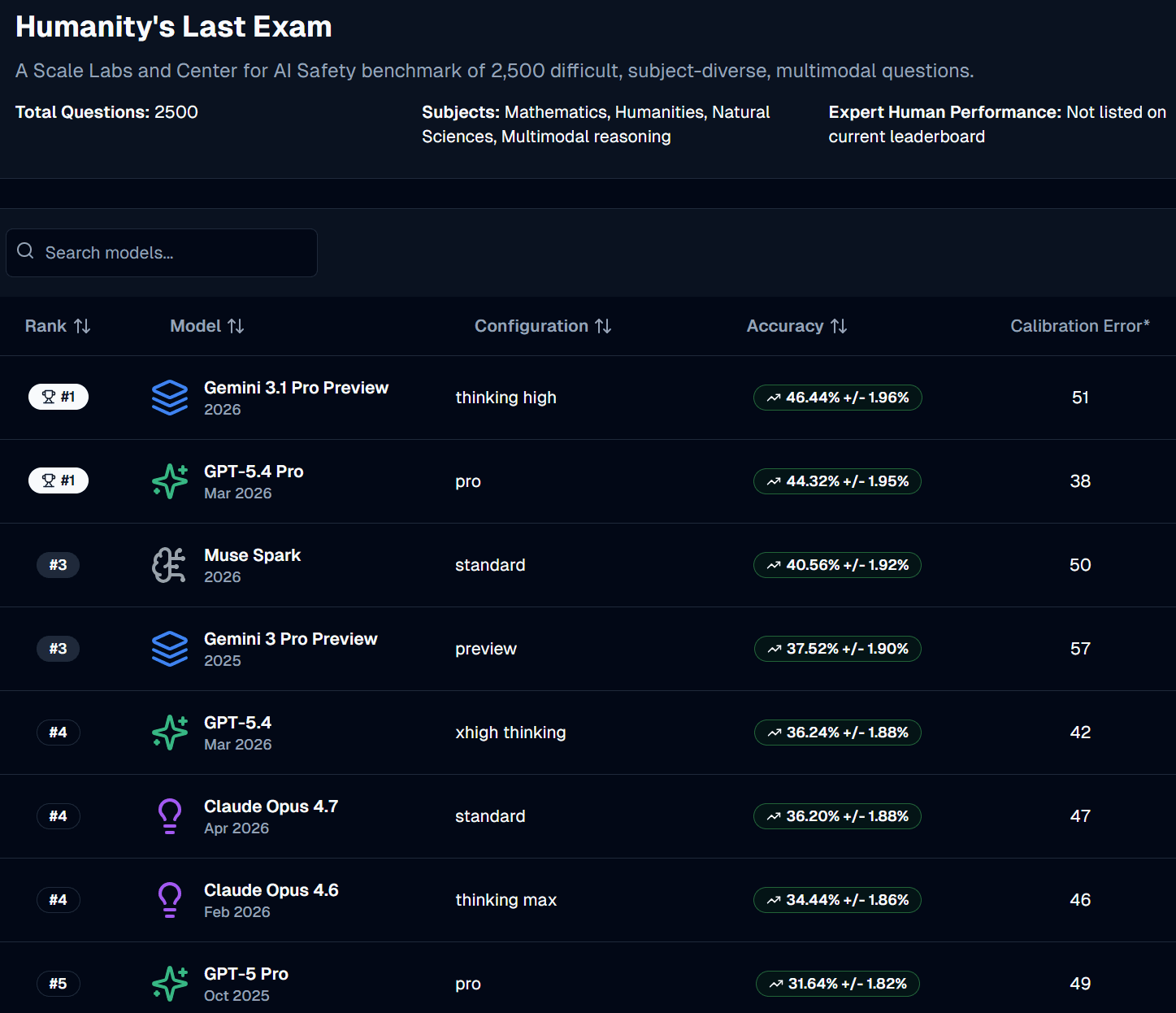
Task: Click the Claude Opus 4.6 lightbulb logo
Action: pyautogui.click(x=170, y=900)
